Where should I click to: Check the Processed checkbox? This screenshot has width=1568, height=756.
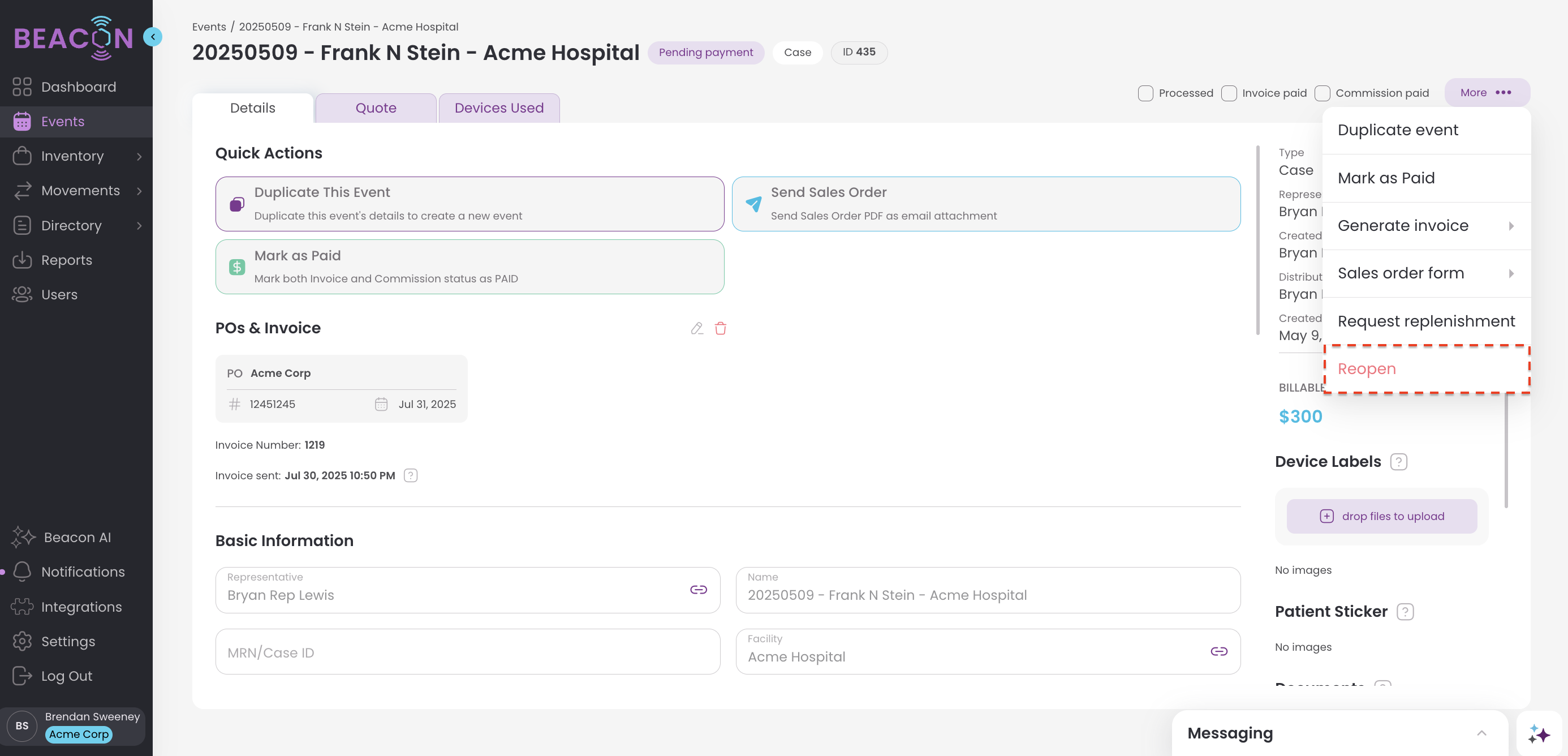(x=1145, y=93)
